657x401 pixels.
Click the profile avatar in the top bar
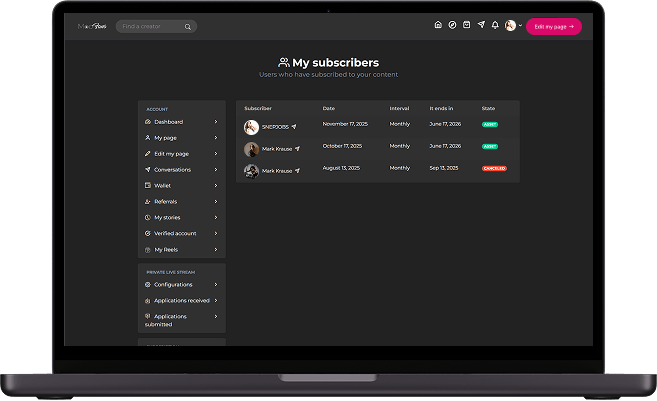510,26
